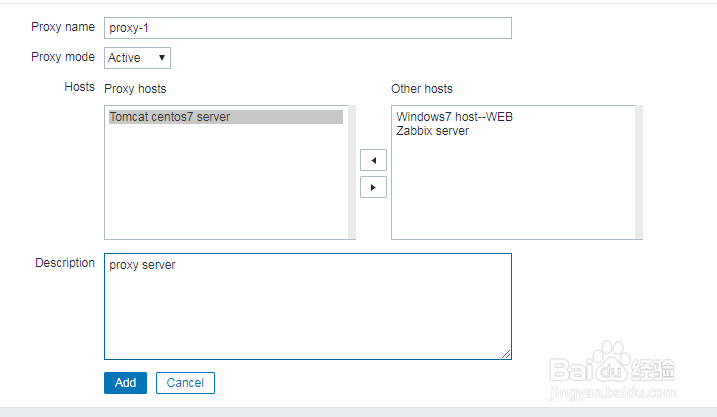
Task: Select Zabbix server in Other hosts
Action: [x=432, y=131]
